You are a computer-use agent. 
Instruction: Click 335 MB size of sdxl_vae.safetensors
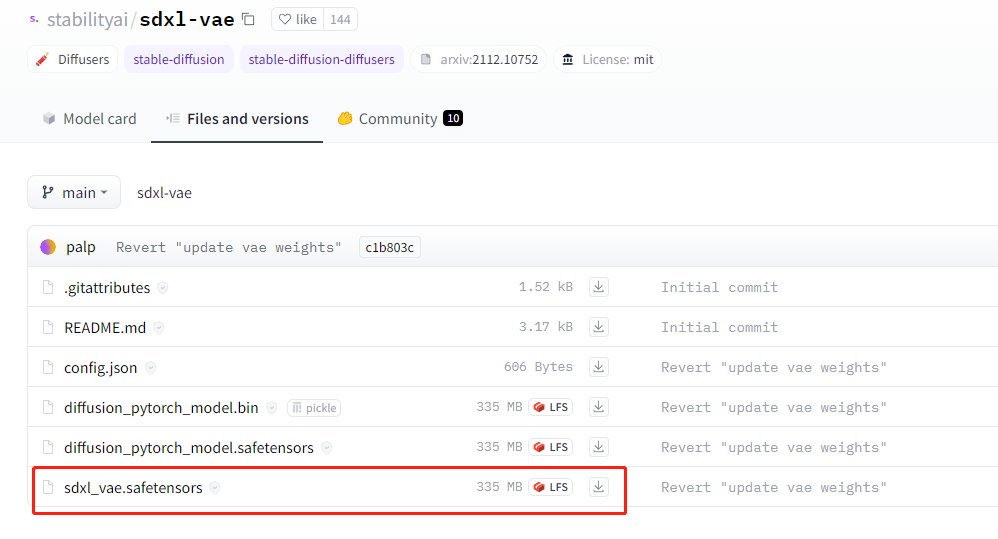coord(499,487)
